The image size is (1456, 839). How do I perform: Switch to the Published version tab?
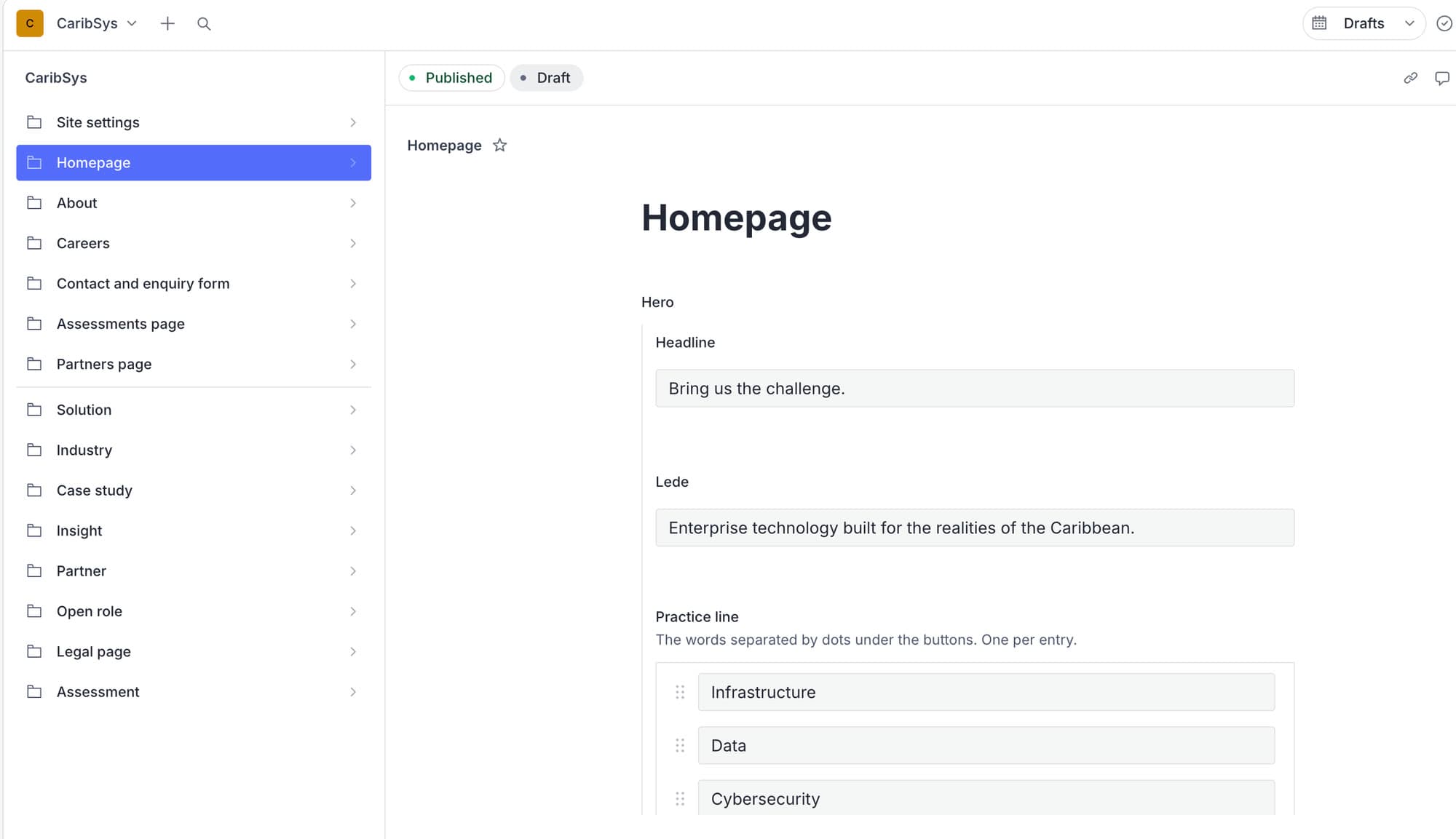tap(451, 78)
